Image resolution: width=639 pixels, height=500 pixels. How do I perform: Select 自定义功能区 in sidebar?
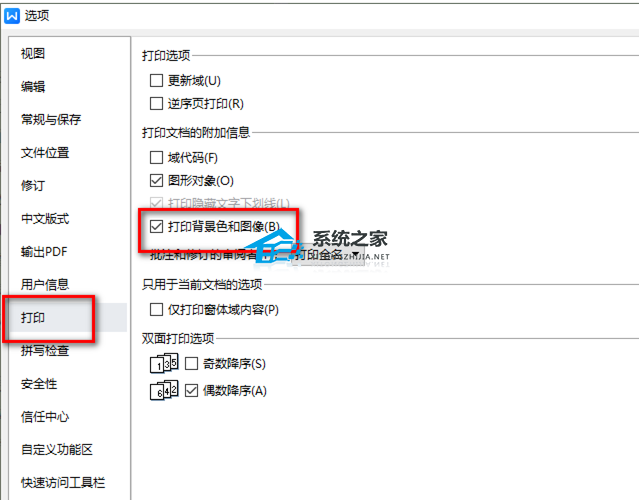57,449
